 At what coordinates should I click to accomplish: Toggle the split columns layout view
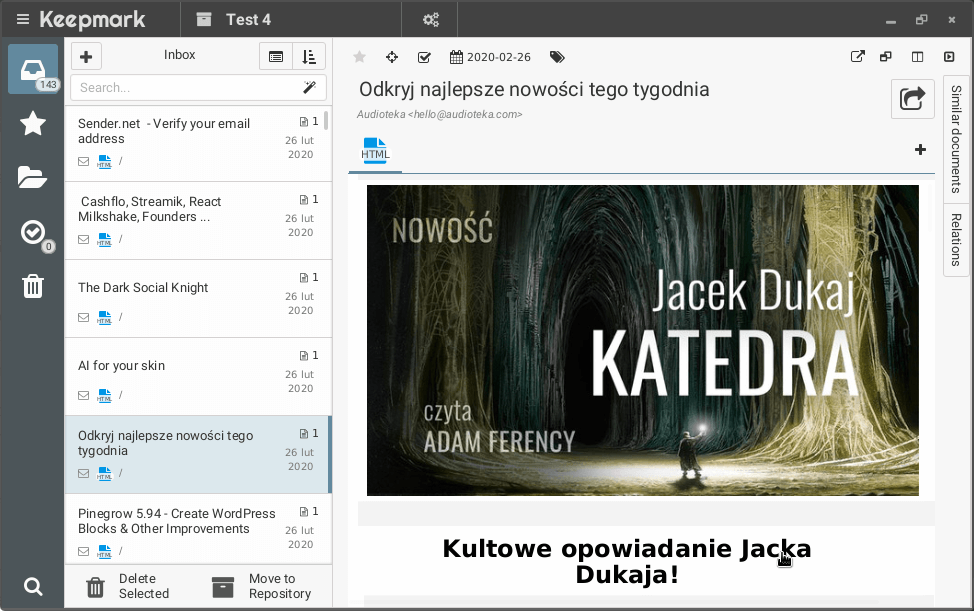click(x=918, y=57)
